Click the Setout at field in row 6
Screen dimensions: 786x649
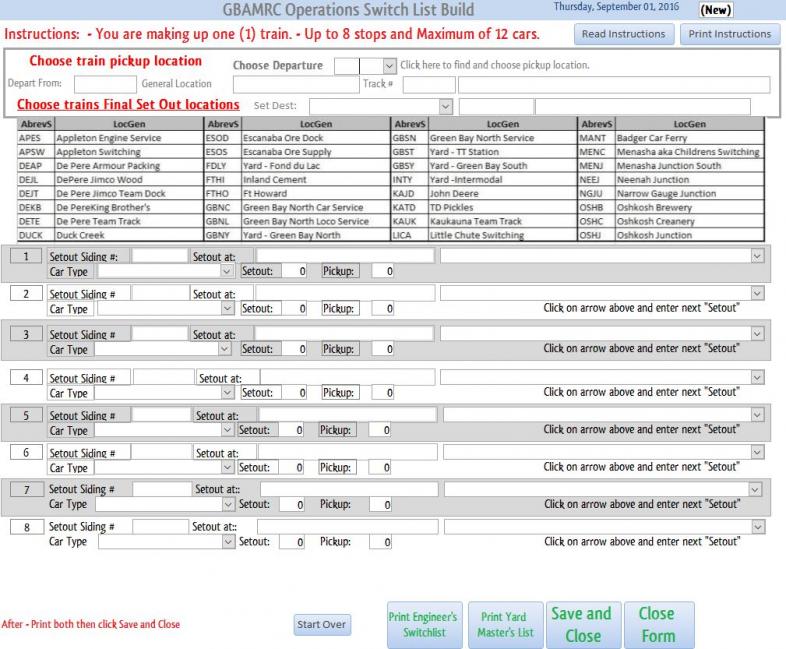tap(347, 452)
